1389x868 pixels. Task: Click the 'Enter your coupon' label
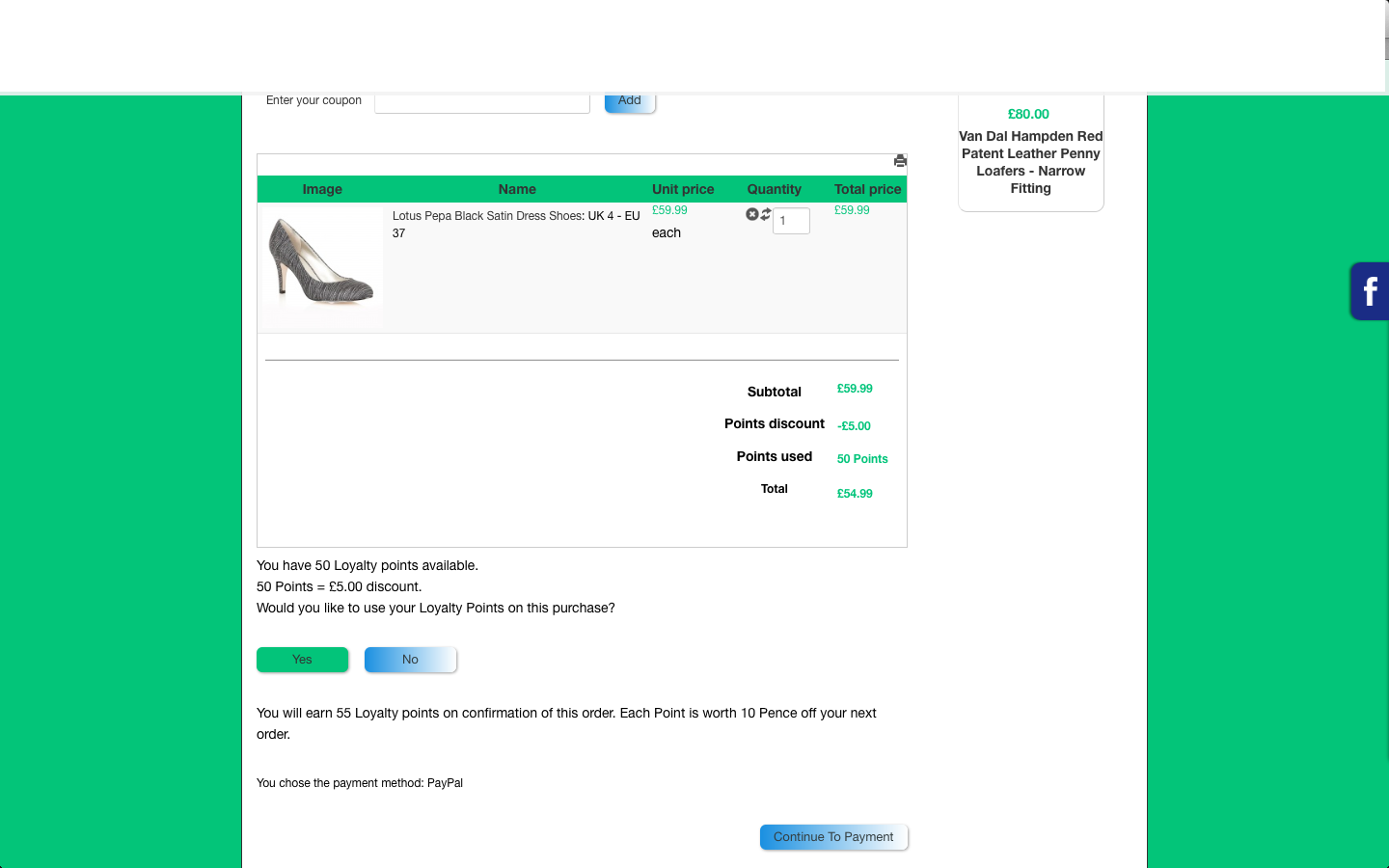pyautogui.click(x=313, y=100)
